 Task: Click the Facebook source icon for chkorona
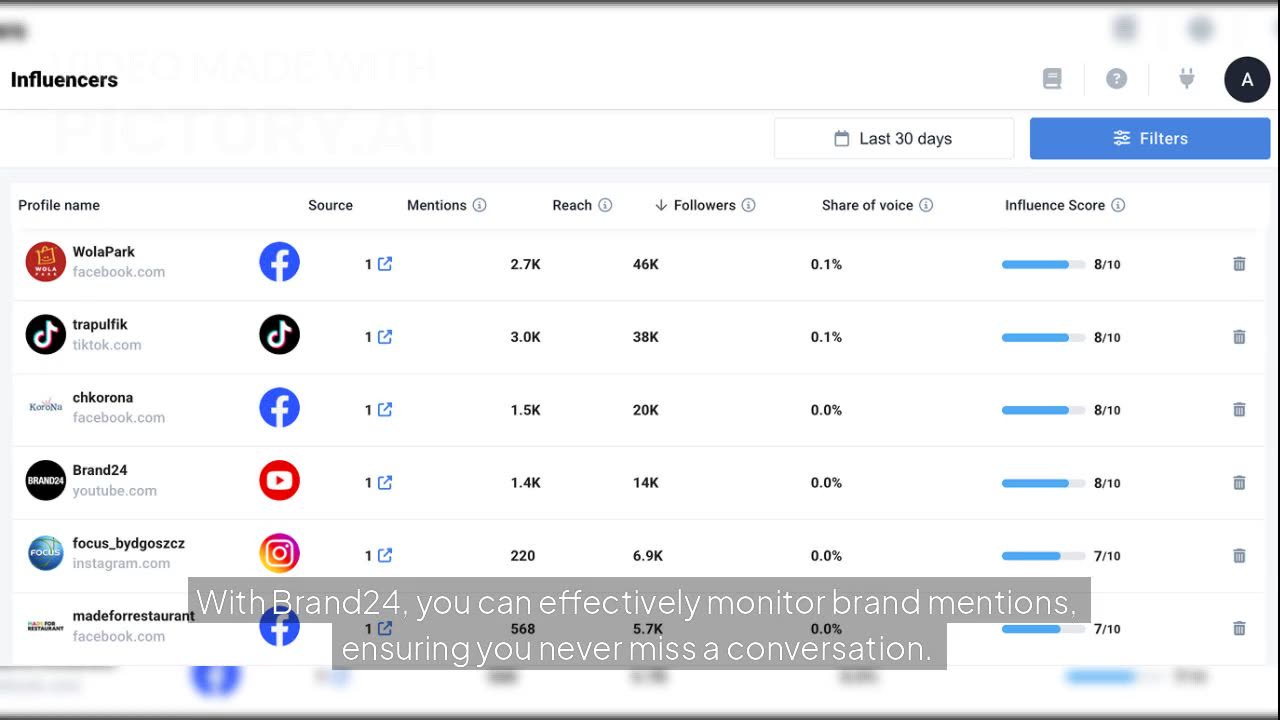click(280, 408)
